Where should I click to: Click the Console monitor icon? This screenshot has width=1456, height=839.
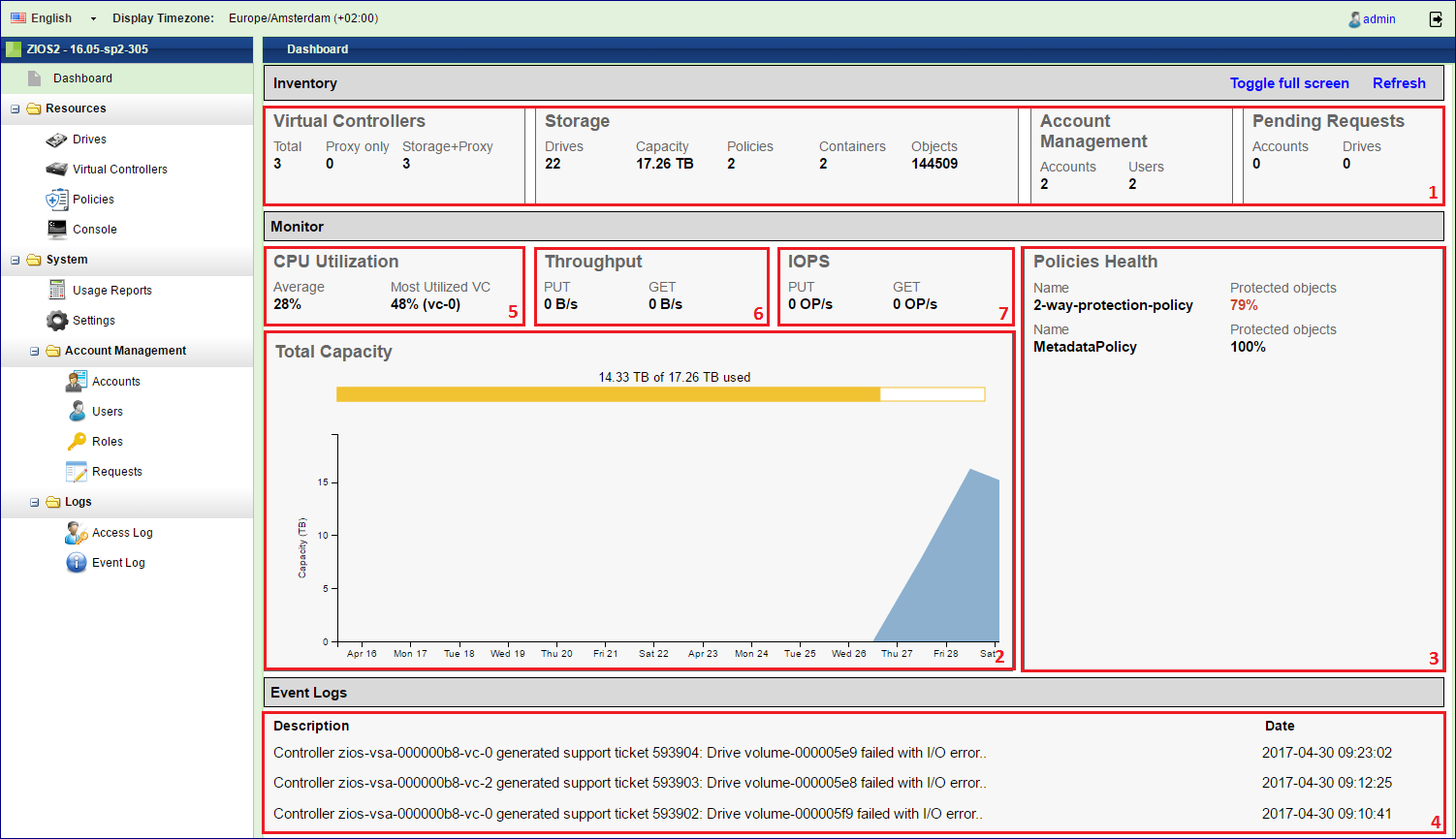56,230
